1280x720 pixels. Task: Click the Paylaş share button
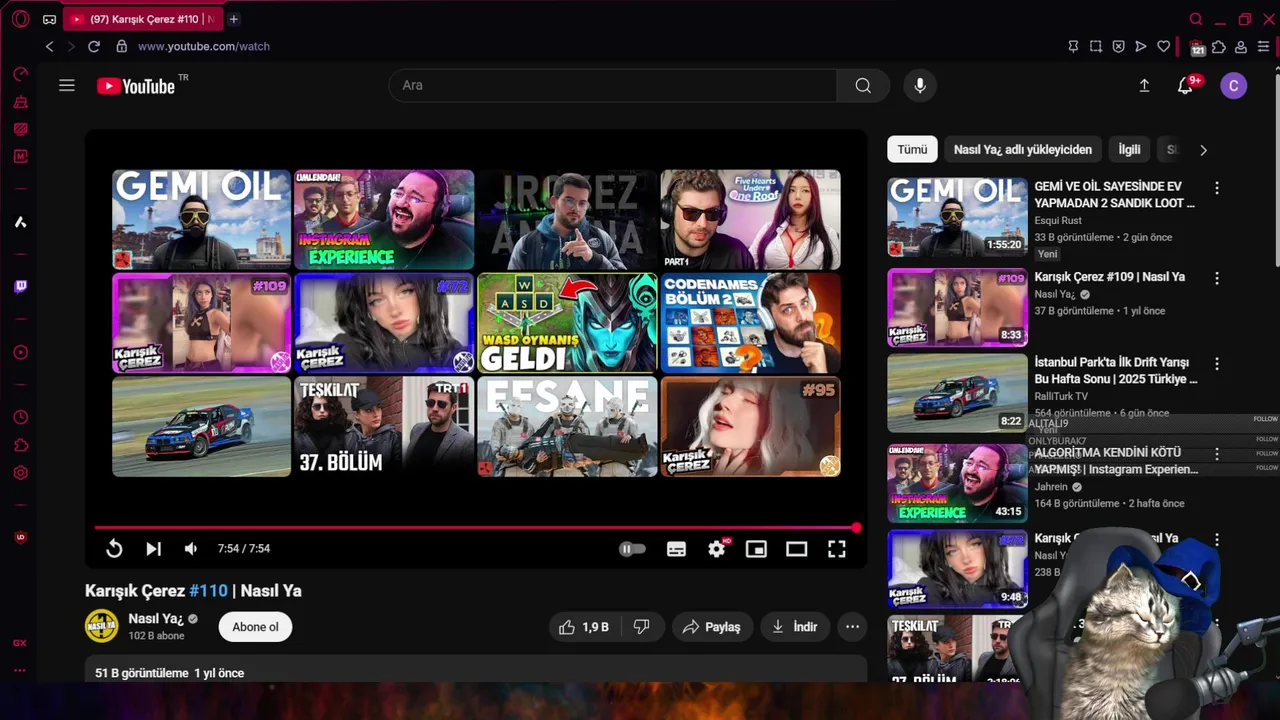click(x=712, y=627)
